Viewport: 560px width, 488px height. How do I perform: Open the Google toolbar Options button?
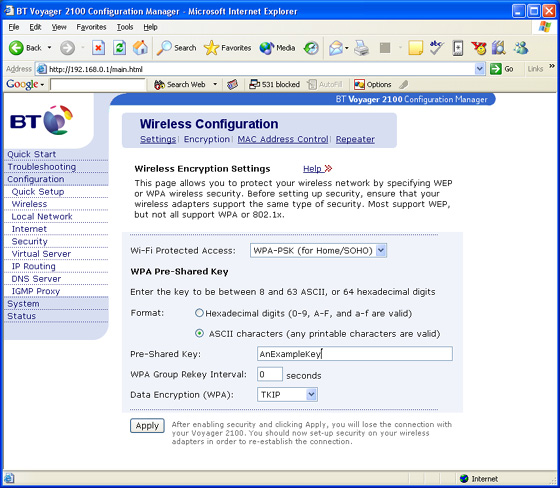tap(372, 85)
